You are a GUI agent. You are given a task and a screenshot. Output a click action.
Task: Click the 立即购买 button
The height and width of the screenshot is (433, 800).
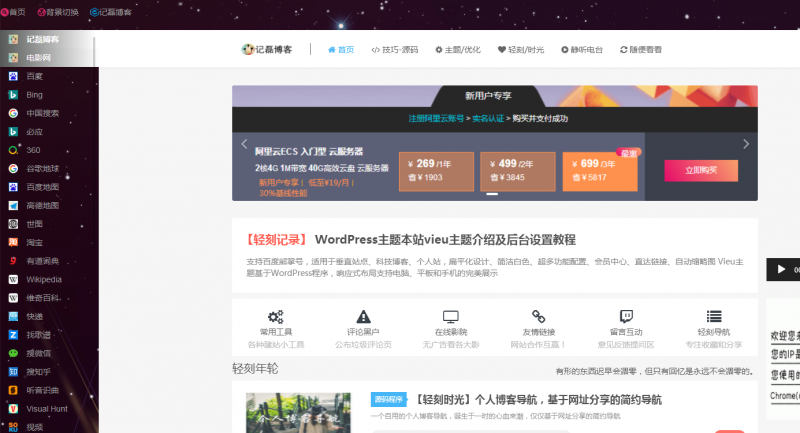[701, 170]
